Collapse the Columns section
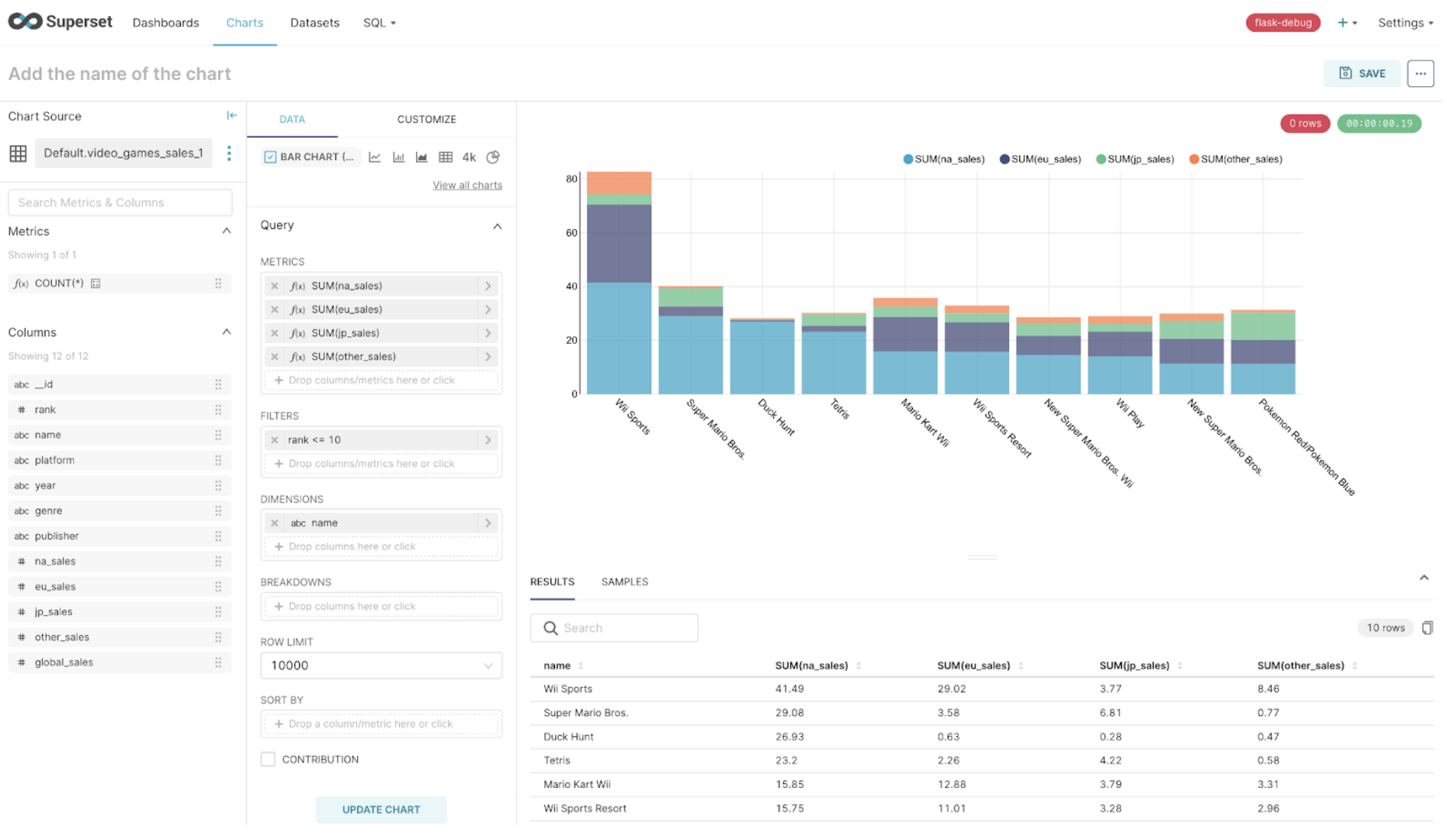The image size is (1447, 840). pos(227,332)
